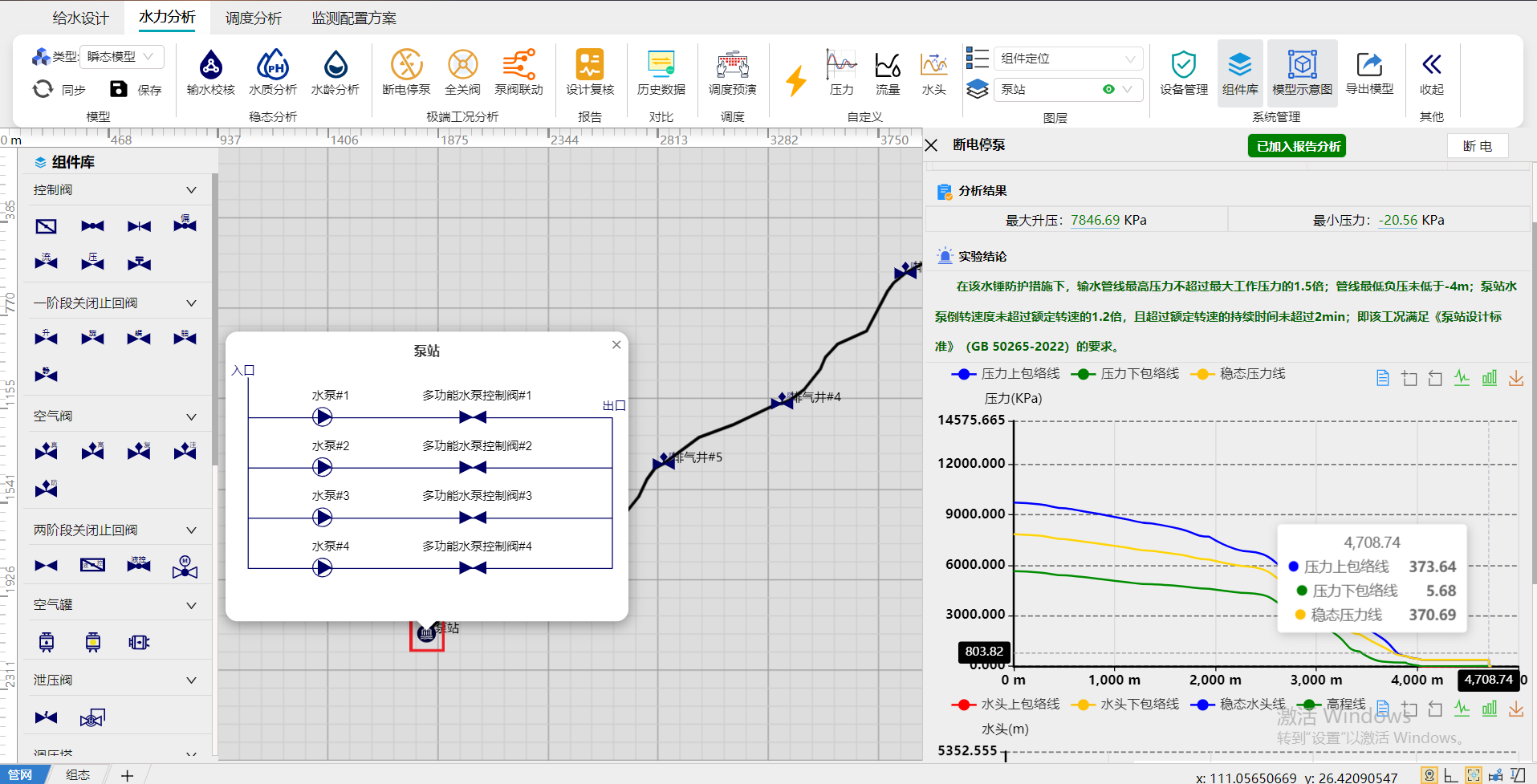Click the 断电停泵 power-off pump icon
This screenshot has height=784, width=1537.
(406, 72)
